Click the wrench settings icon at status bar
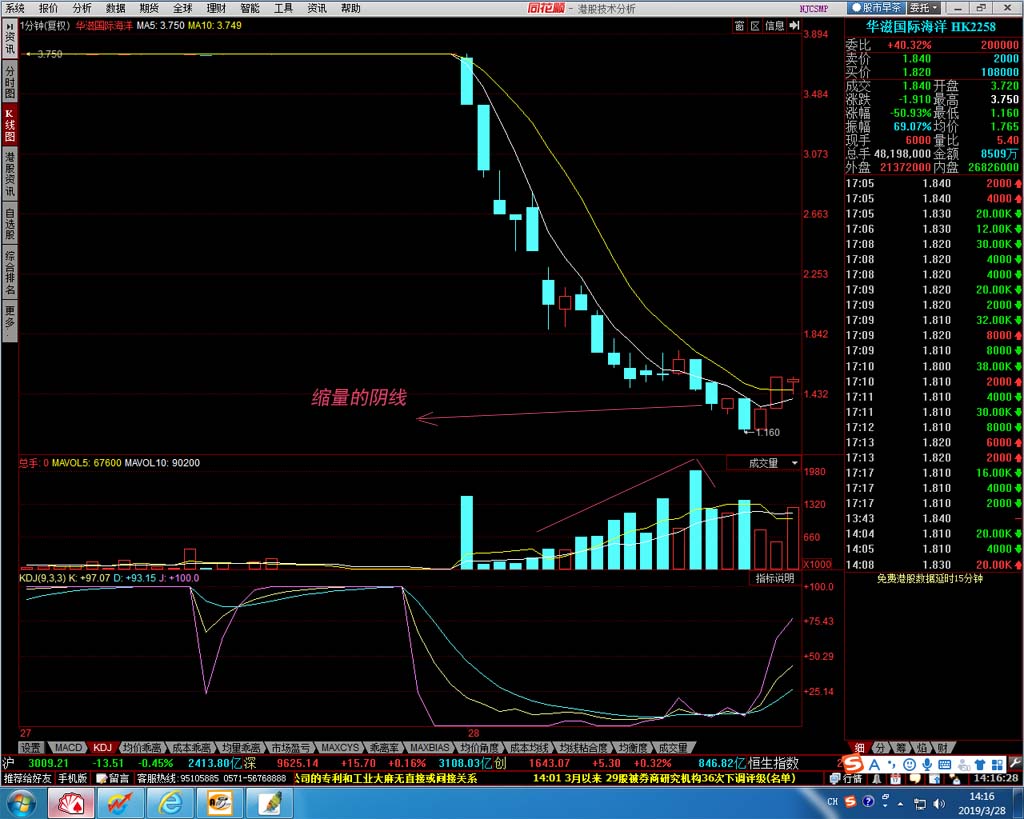Image resolution: width=1024 pixels, height=819 pixels. [x=1014, y=763]
